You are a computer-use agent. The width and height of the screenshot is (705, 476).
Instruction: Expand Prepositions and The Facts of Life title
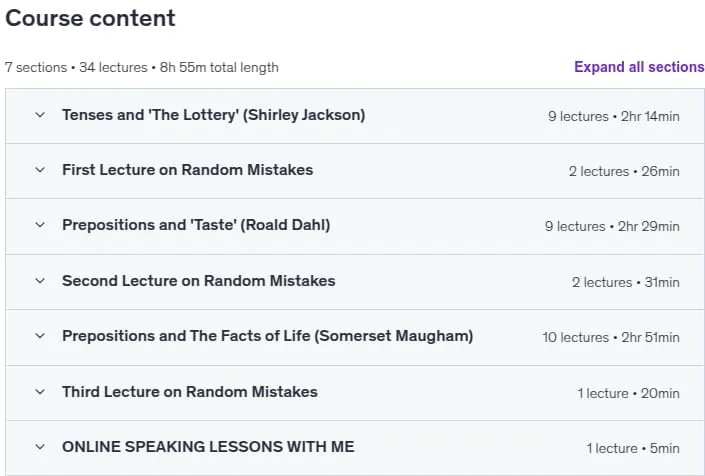[268, 336]
